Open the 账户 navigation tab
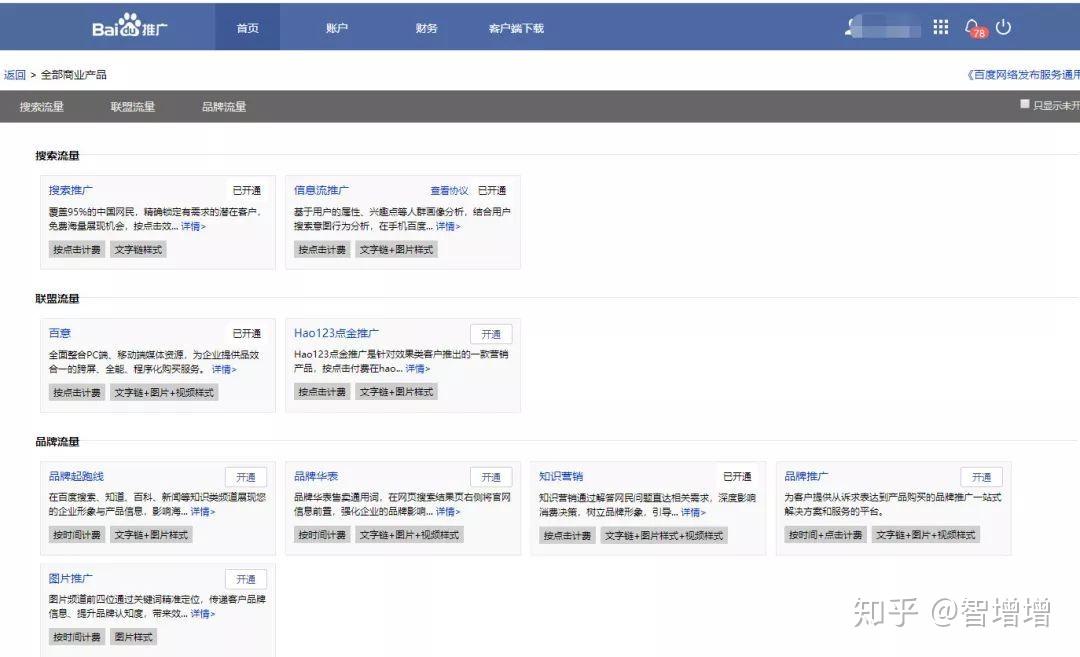The height and width of the screenshot is (657, 1080). point(337,28)
